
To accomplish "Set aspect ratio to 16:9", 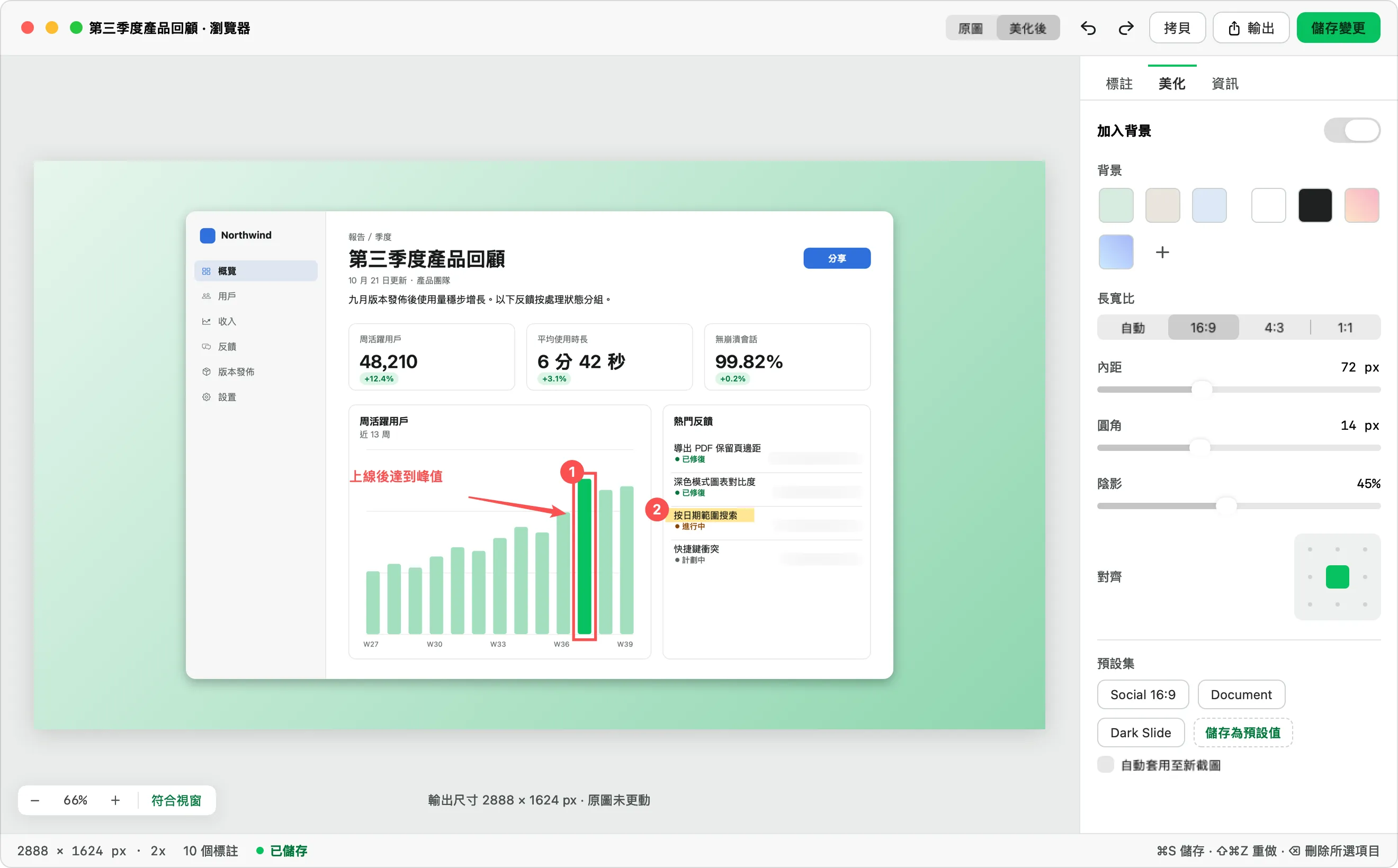I will [1203, 328].
